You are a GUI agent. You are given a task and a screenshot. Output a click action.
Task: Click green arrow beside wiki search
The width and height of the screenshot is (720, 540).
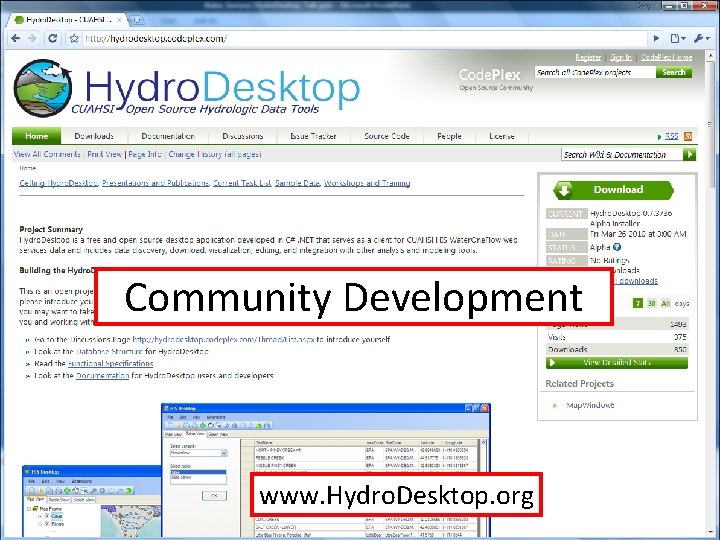689,155
